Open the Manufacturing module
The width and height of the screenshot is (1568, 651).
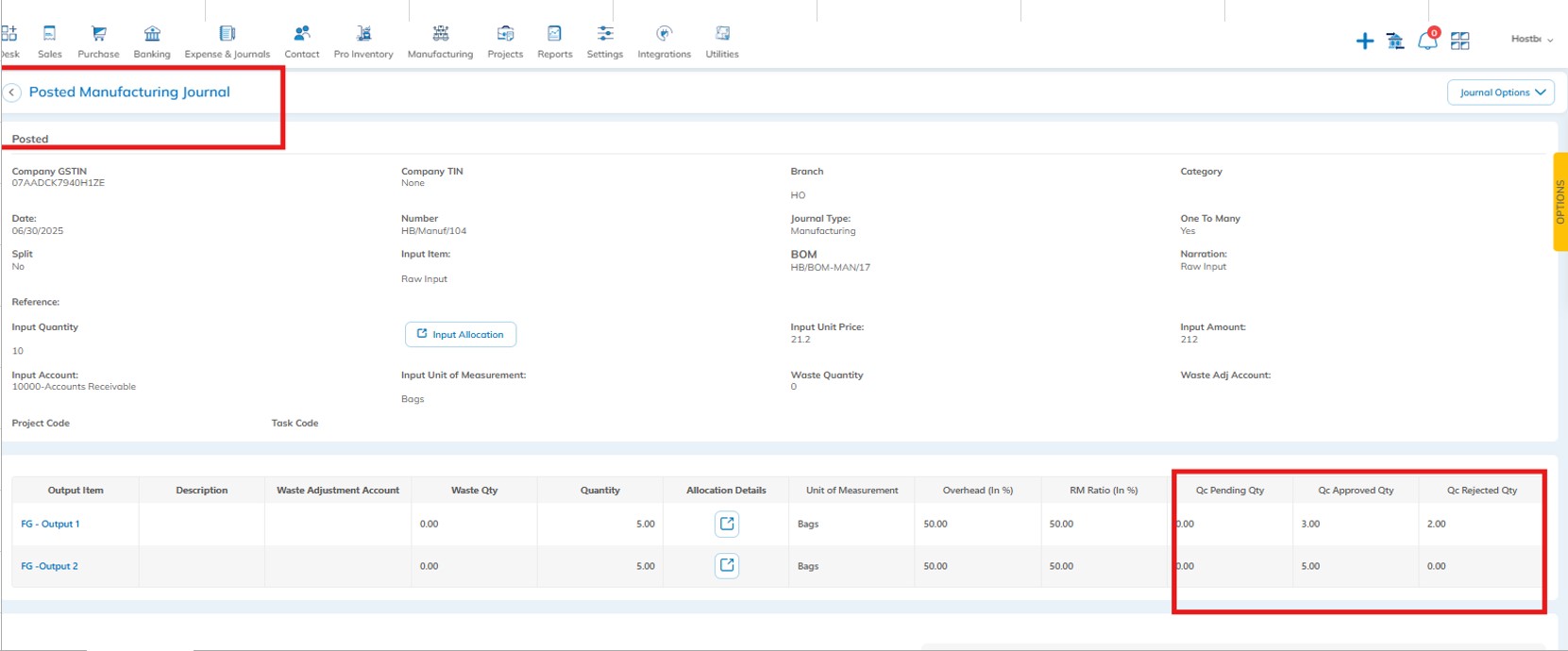coord(440,42)
